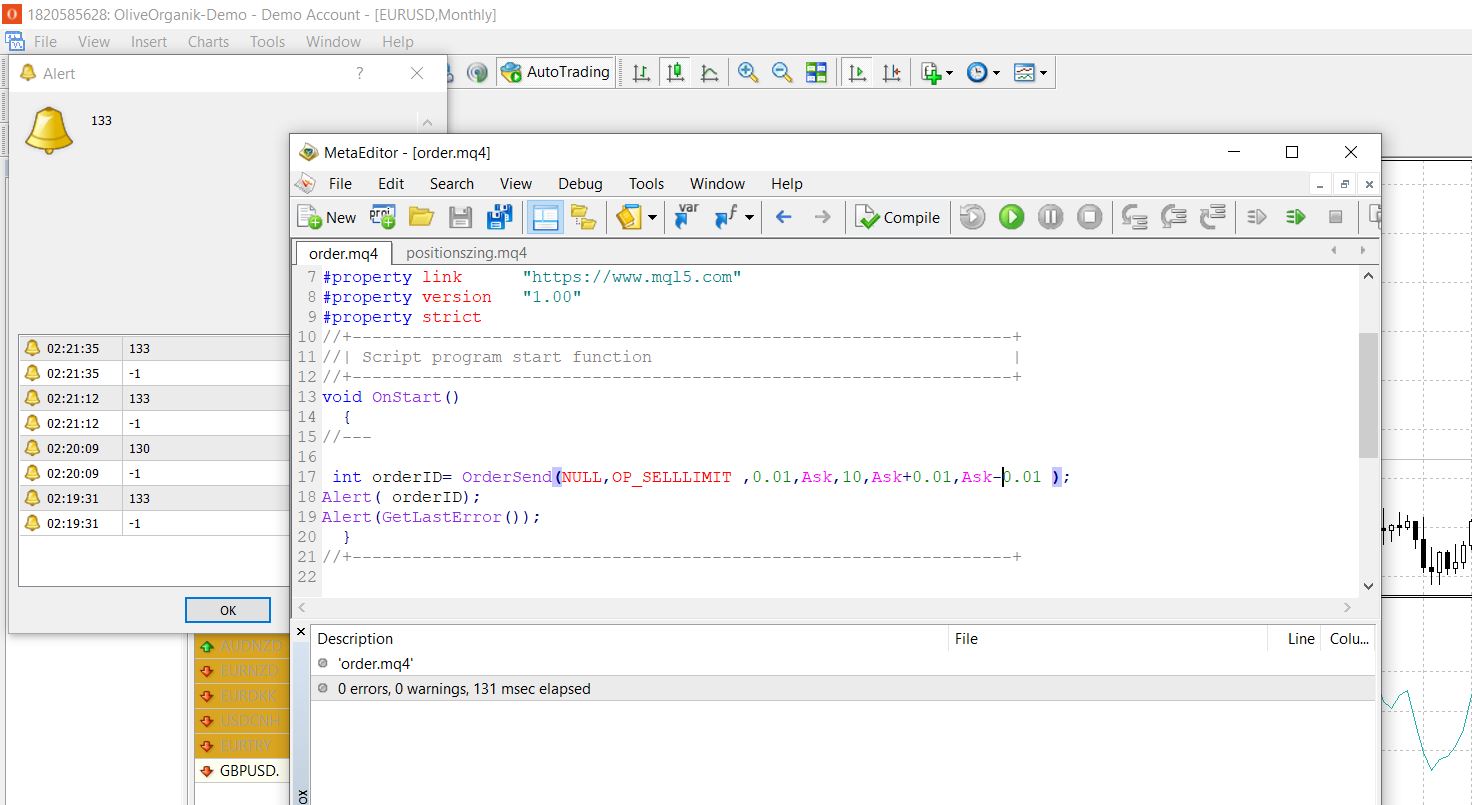
Task: Open MetaTrader Insert menu
Action: 149,41
